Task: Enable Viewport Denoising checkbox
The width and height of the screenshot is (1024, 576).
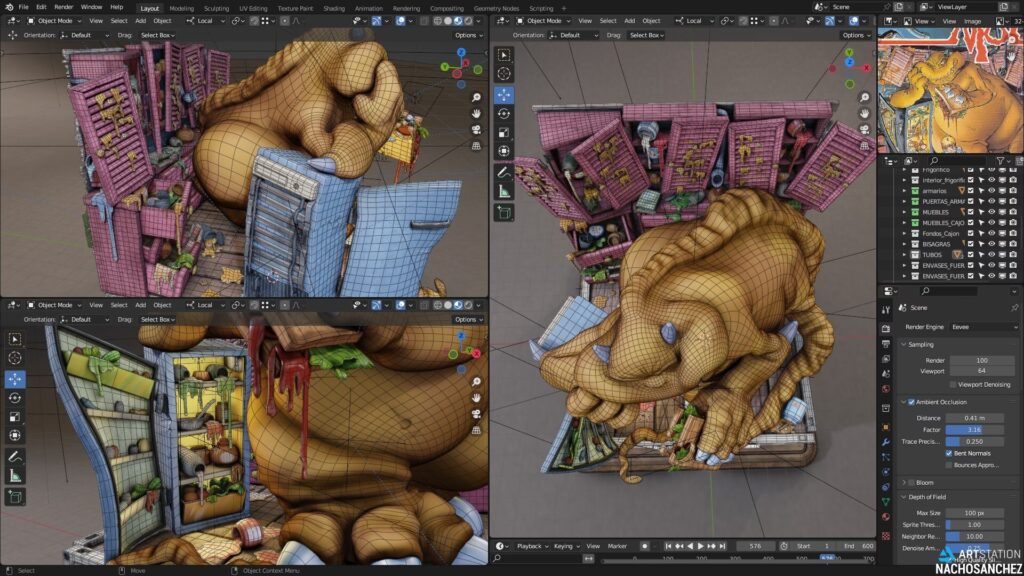Action: tap(953, 384)
